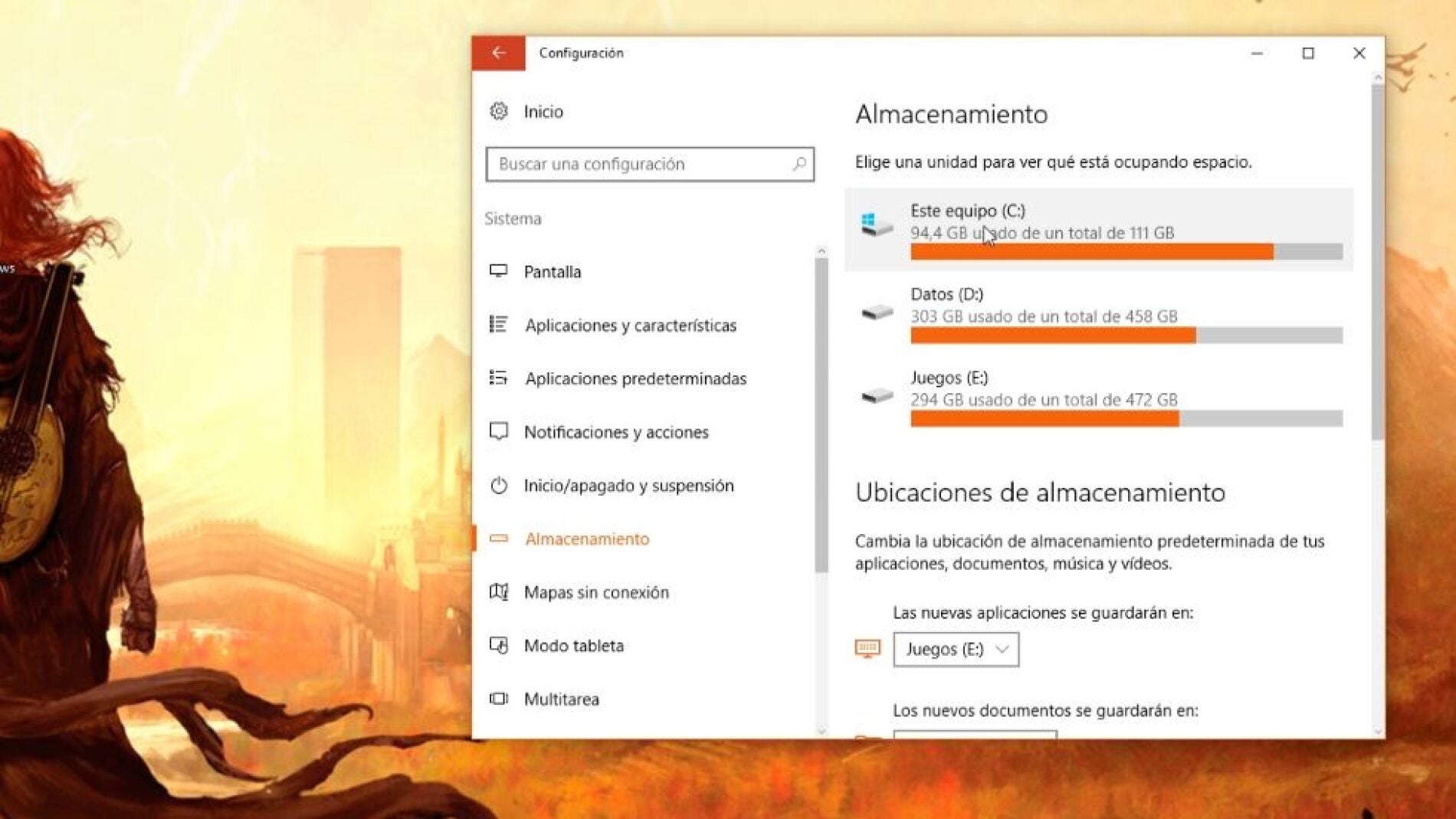Click the Modo tableta icon
1456x819 pixels.
point(499,646)
